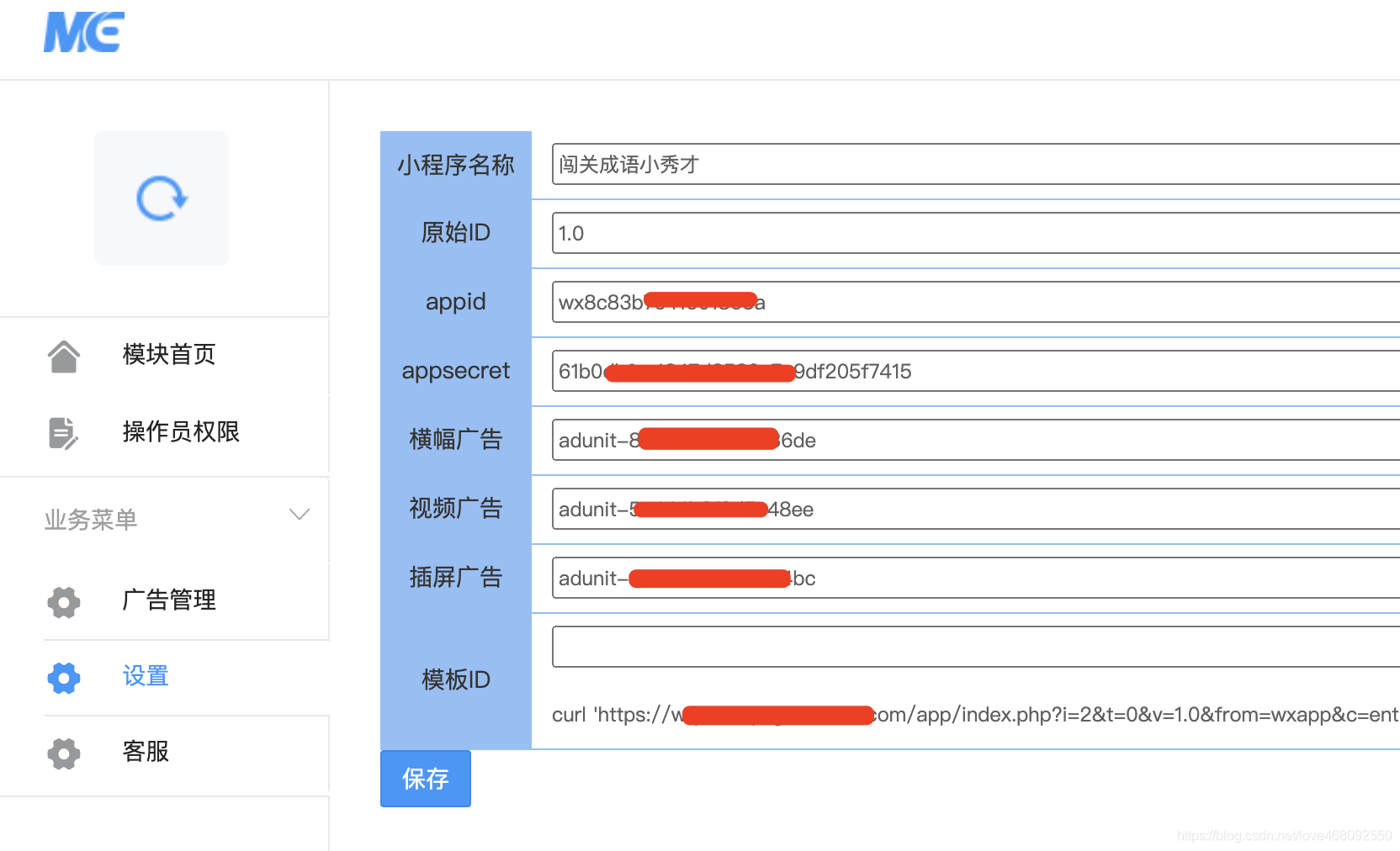The image size is (1400, 851).
Task: Click into the 横幅广告 input field
Action: point(976,440)
